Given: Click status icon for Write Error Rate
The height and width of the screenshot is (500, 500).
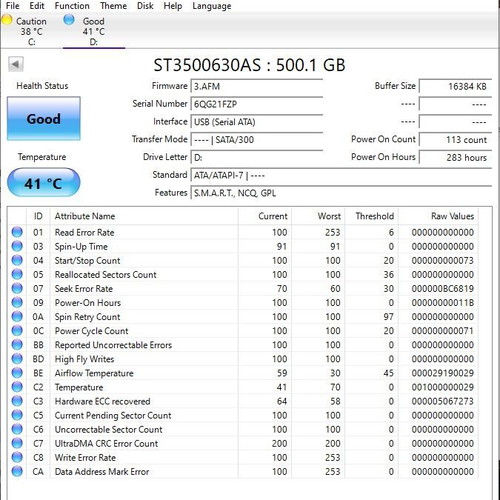Looking at the screenshot, I should pos(17,457).
